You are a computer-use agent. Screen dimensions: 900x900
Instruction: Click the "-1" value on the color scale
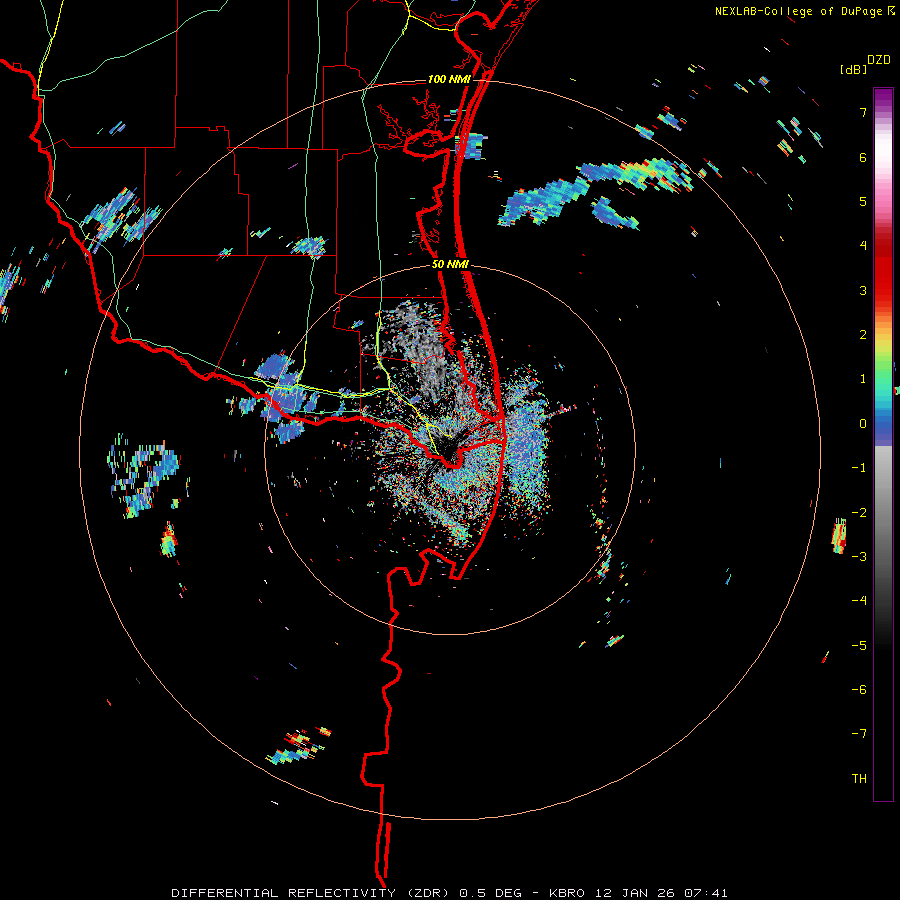(x=859, y=468)
